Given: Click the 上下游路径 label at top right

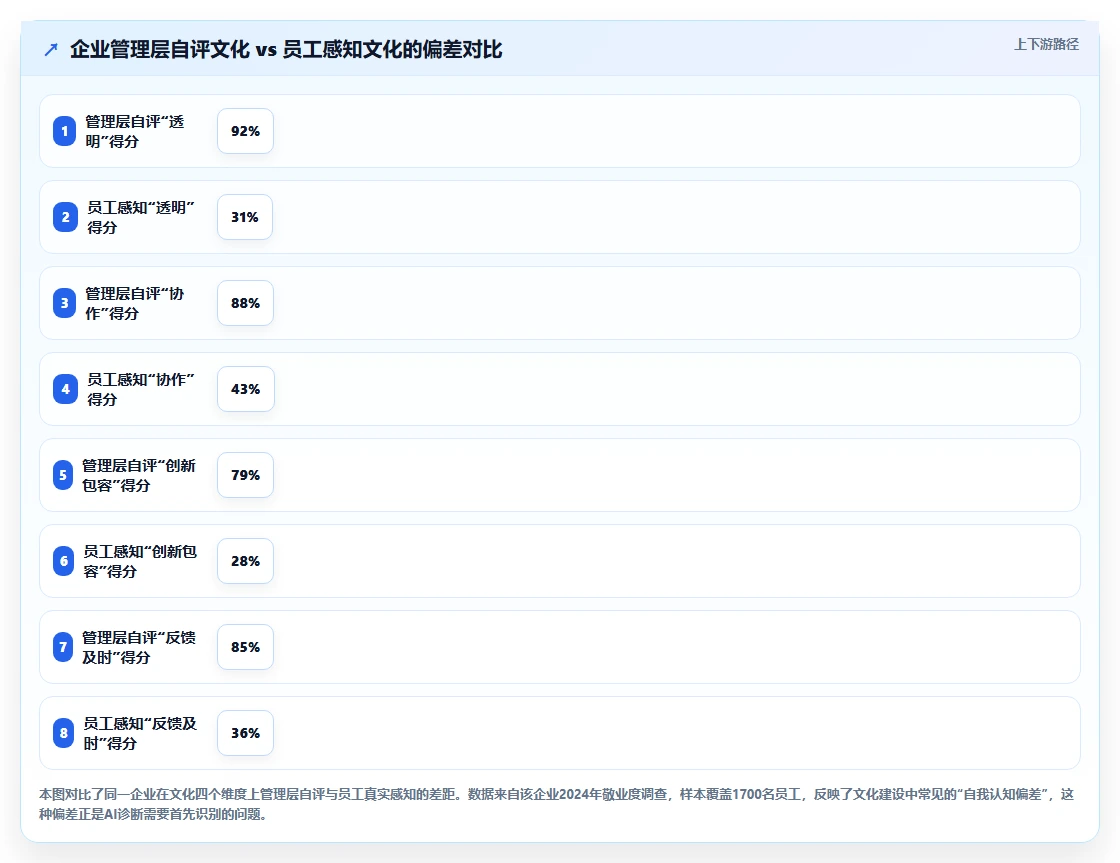Looking at the screenshot, I should 1046,44.
